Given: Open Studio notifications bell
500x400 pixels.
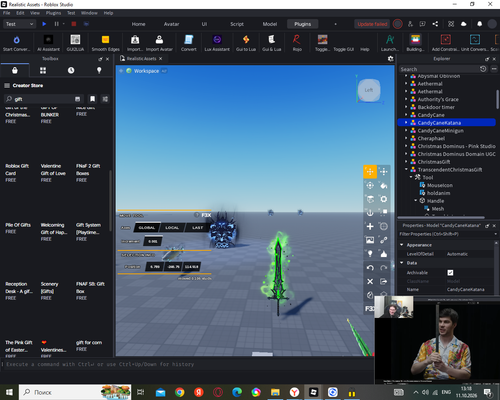Looking at the screenshot, I should pos(479,24).
